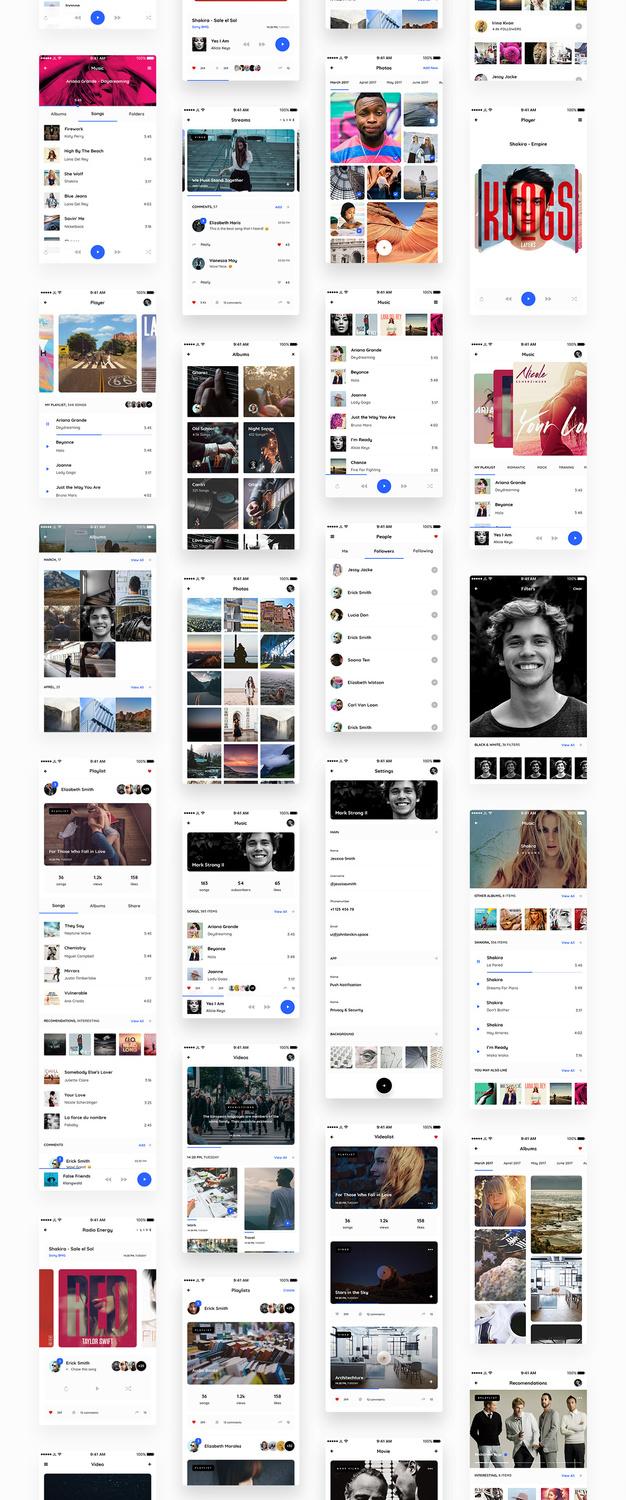626x1500 pixels.
Task: Tap shuffle icon on Radio Energy screen
Action: 128,1388
